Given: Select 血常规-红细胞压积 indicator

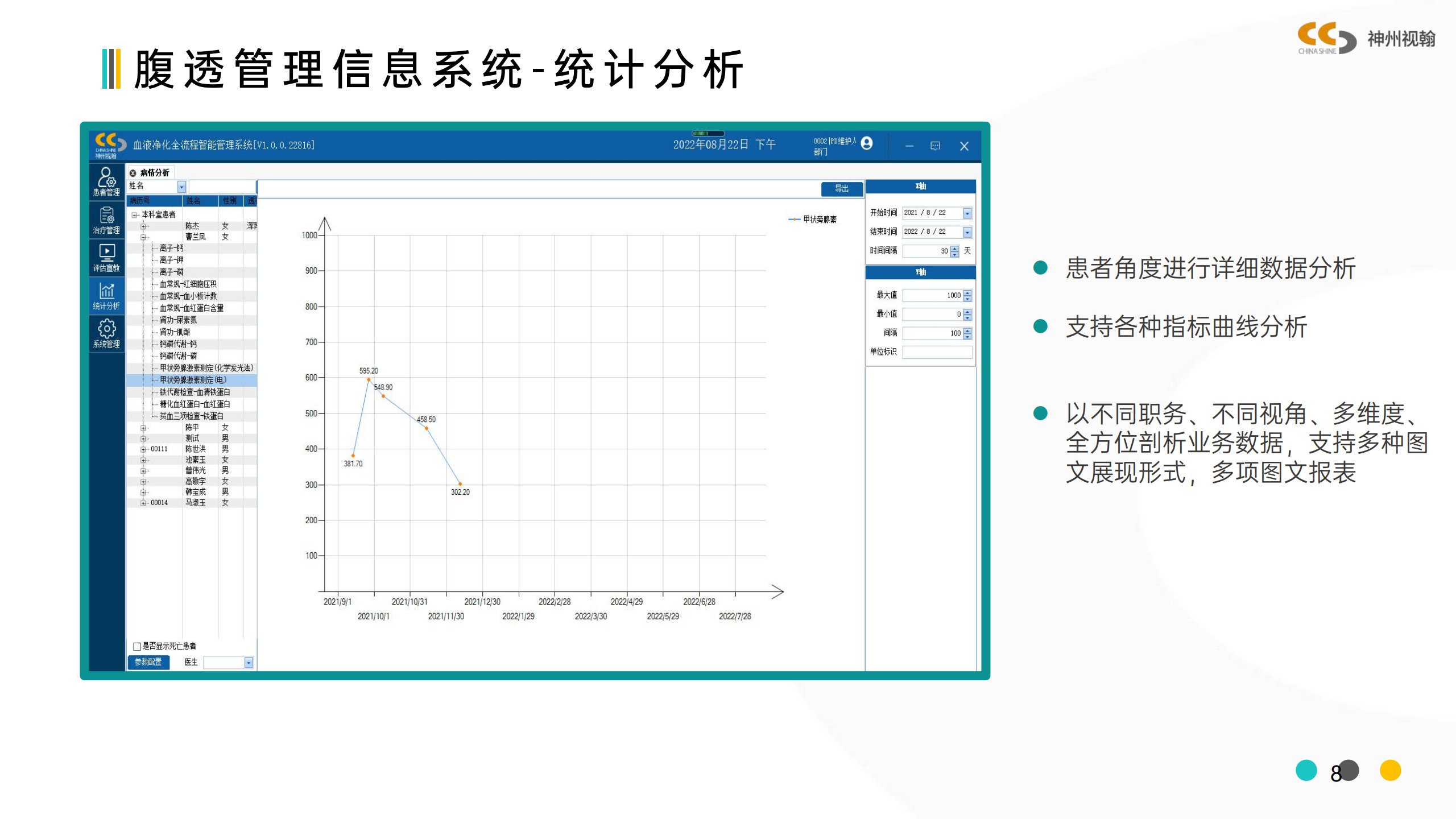Looking at the screenshot, I should click(188, 284).
